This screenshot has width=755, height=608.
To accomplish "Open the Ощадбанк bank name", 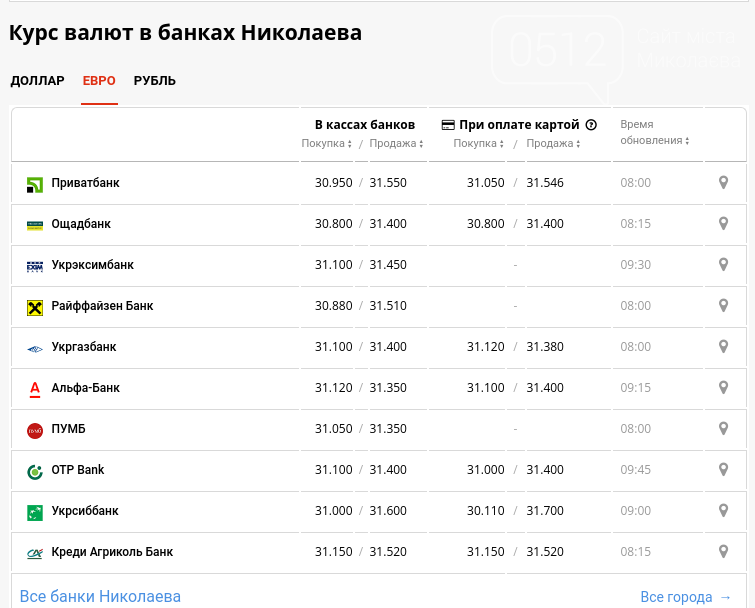I will tap(81, 224).
